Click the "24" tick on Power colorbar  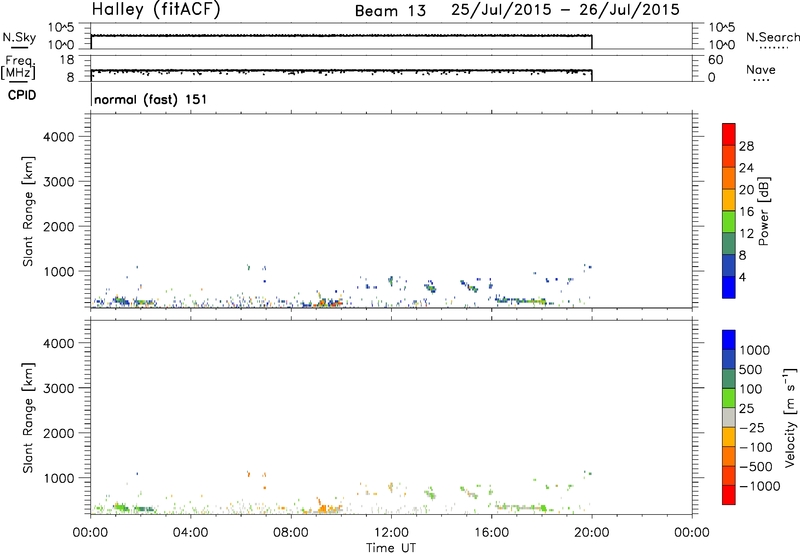coord(746,168)
